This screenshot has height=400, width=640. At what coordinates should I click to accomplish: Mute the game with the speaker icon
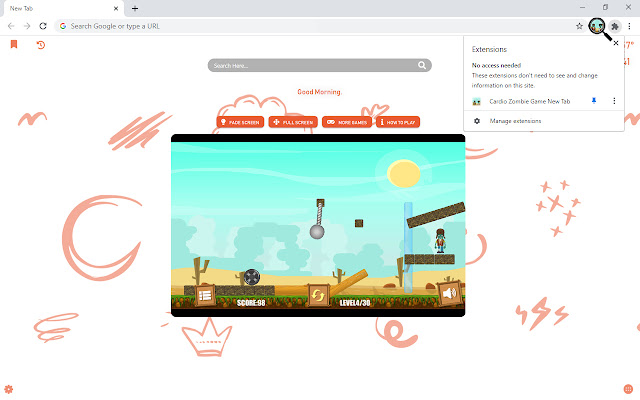click(x=449, y=293)
